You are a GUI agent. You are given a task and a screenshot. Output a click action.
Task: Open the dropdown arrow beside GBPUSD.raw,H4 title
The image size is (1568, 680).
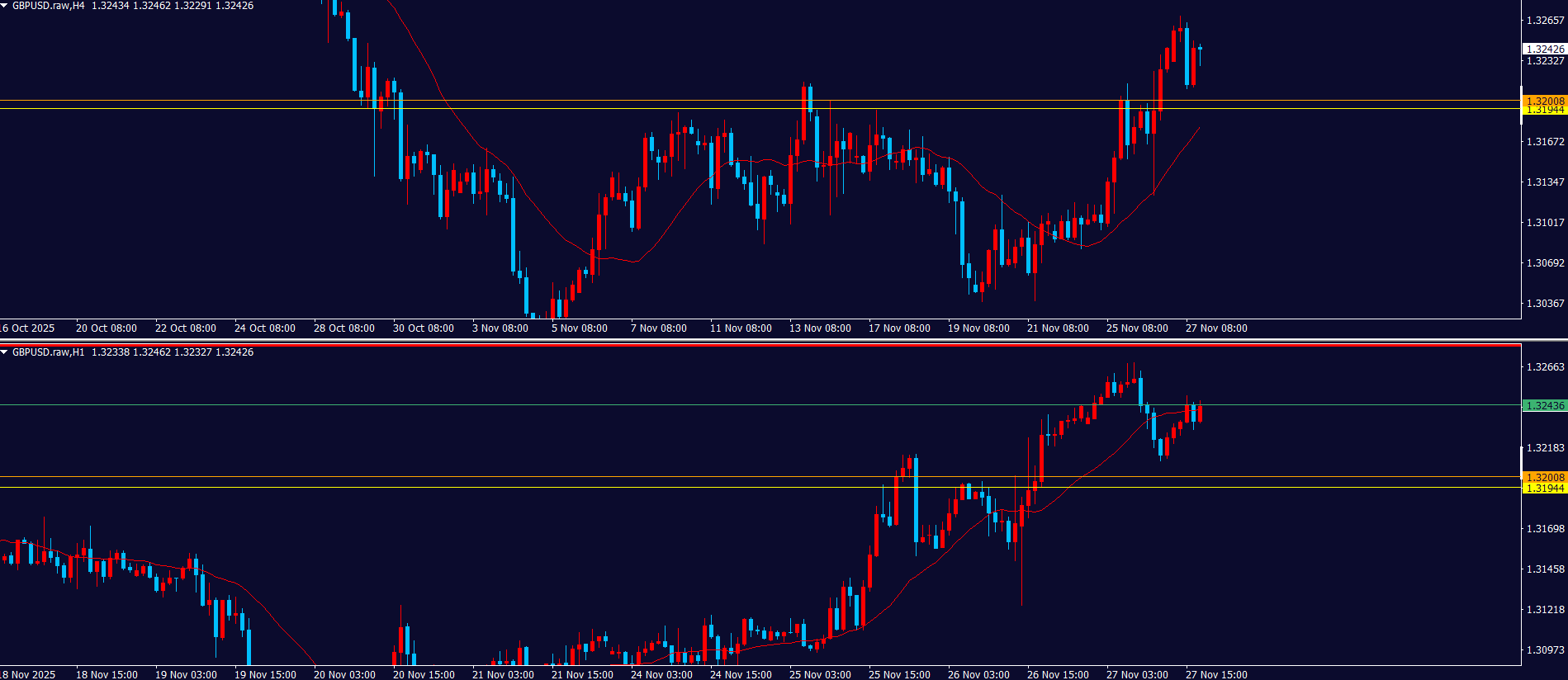[4, 6]
